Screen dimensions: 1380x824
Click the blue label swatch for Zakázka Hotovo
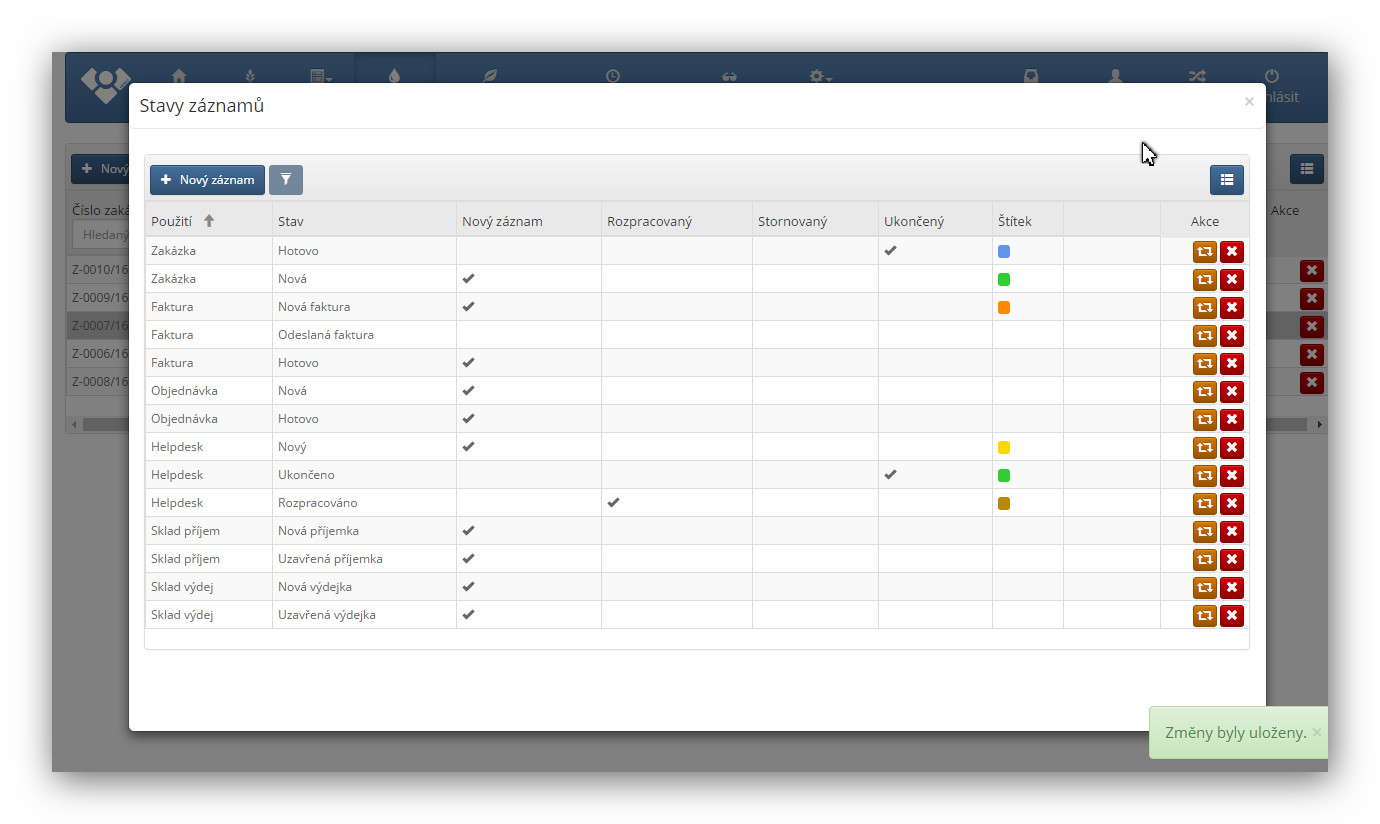[x=1004, y=252]
